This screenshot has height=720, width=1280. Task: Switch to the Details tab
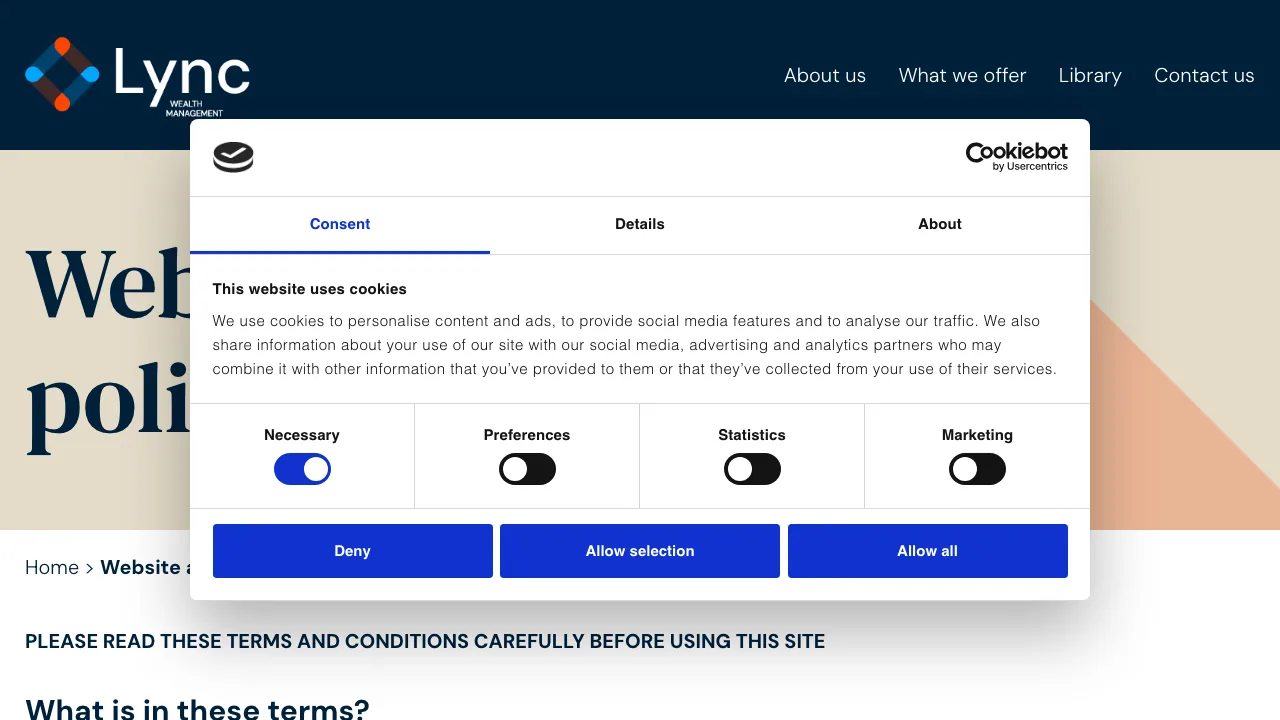[640, 224]
